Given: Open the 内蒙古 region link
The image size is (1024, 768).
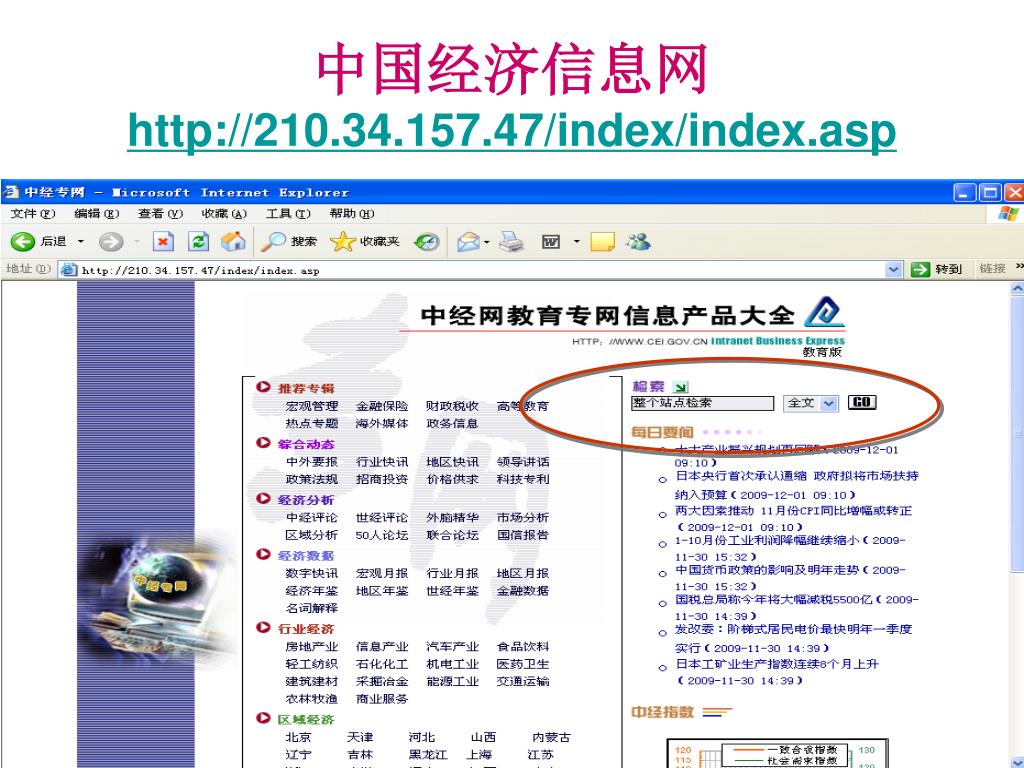Looking at the screenshot, I should click(x=551, y=737).
